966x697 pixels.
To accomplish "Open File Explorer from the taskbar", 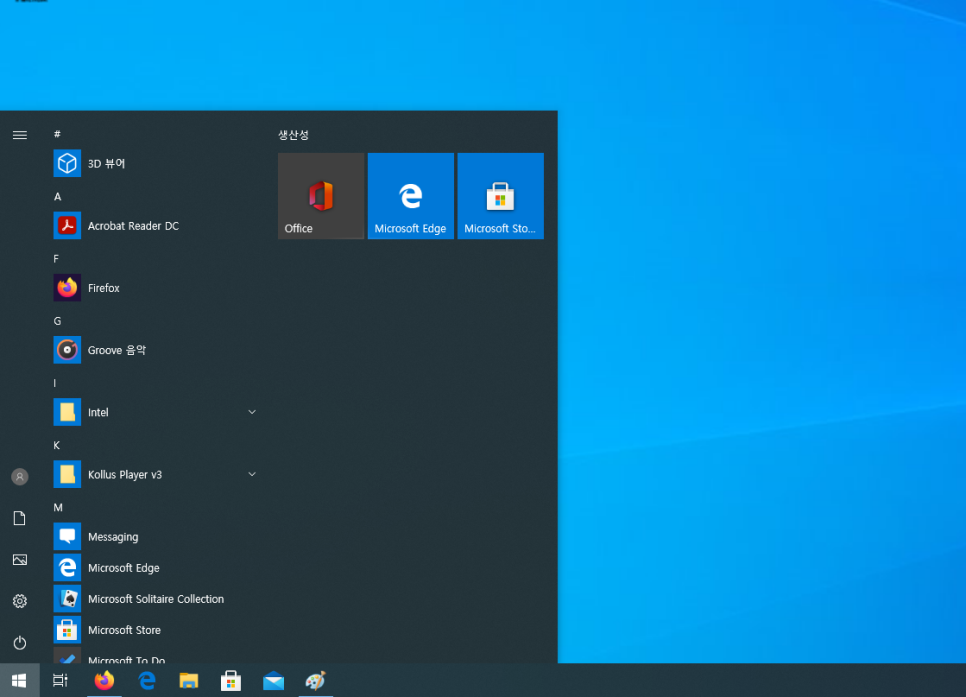I will point(189,680).
